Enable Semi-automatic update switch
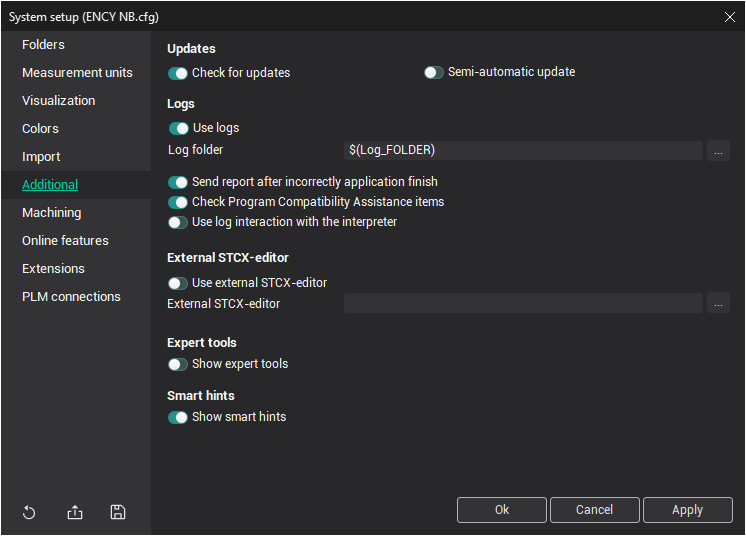The image size is (746, 536). (434, 73)
